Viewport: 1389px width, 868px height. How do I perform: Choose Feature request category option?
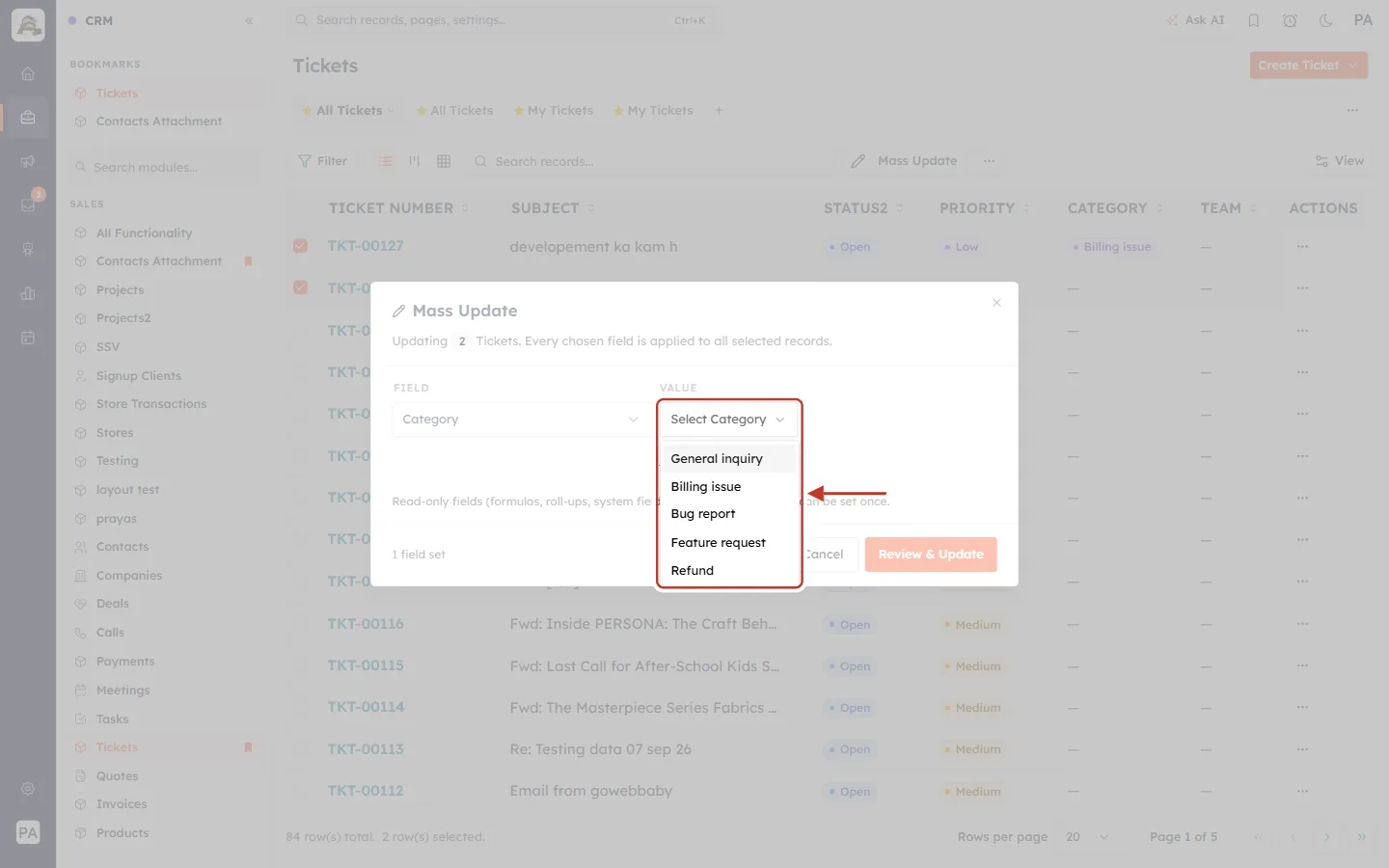tap(729, 543)
